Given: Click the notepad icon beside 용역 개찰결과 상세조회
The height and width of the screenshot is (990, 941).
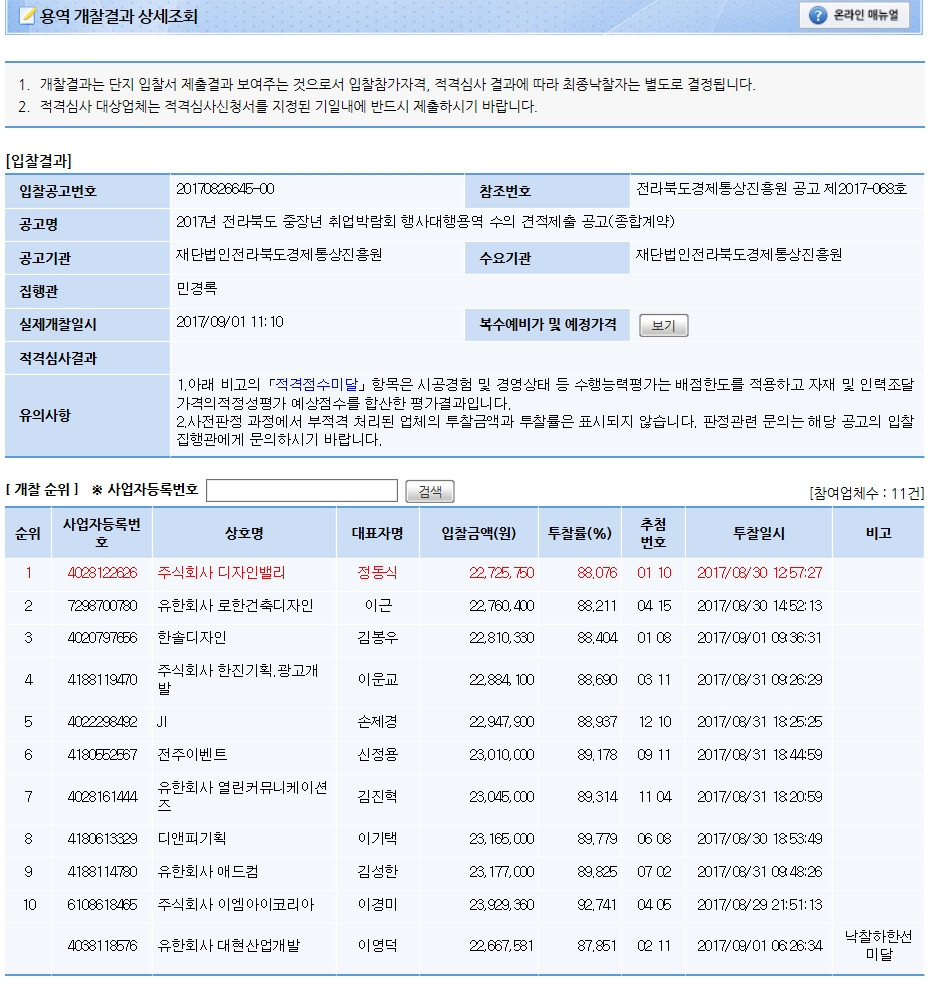Looking at the screenshot, I should (x=27, y=17).
